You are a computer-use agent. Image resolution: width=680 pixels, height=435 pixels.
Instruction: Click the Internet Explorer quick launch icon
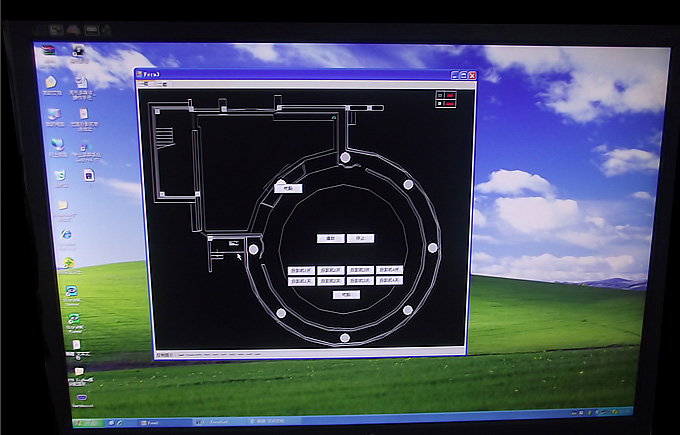coord(120,423)
